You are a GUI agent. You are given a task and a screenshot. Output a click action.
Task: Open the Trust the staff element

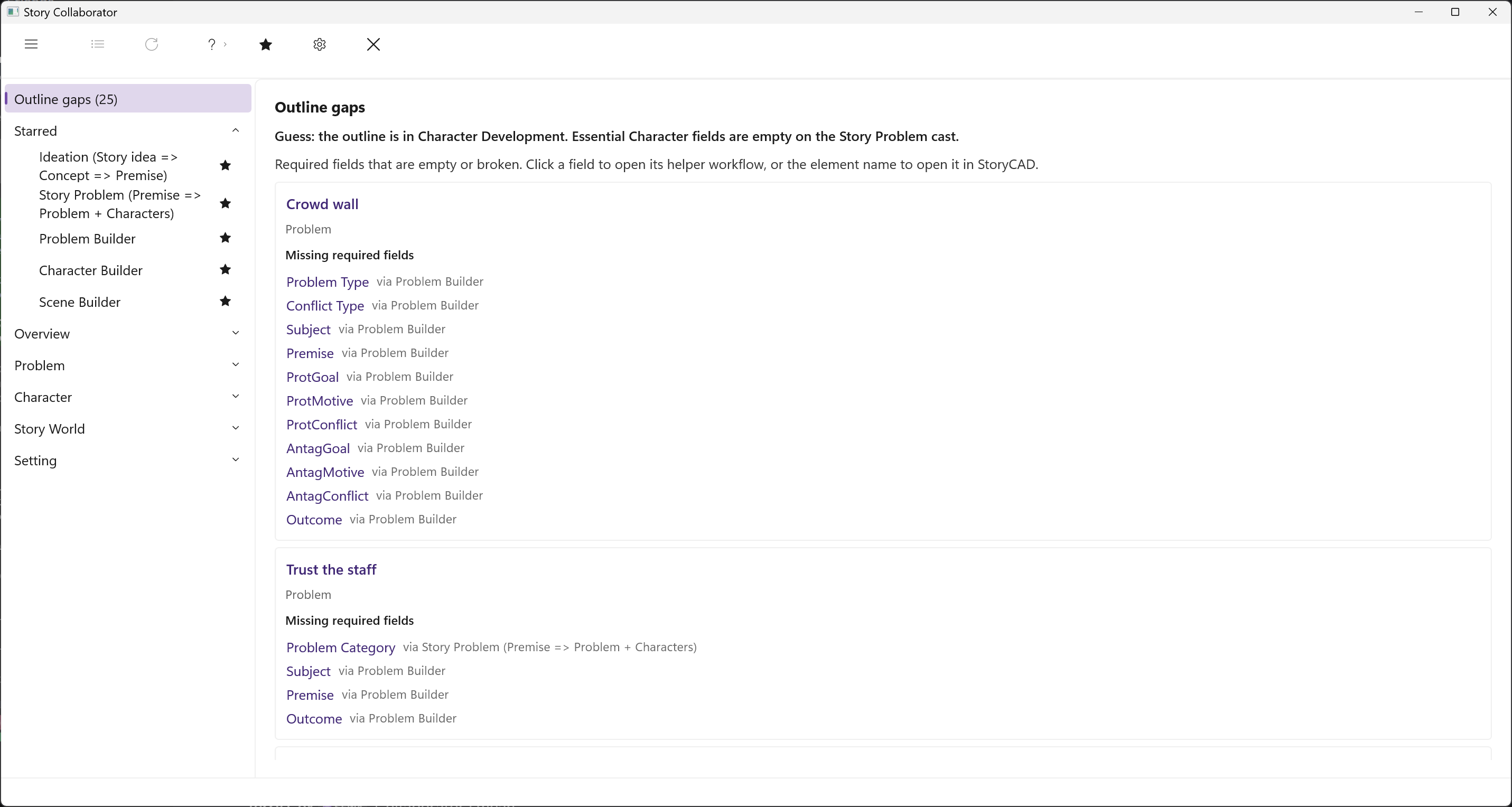(x=331, y=570)
